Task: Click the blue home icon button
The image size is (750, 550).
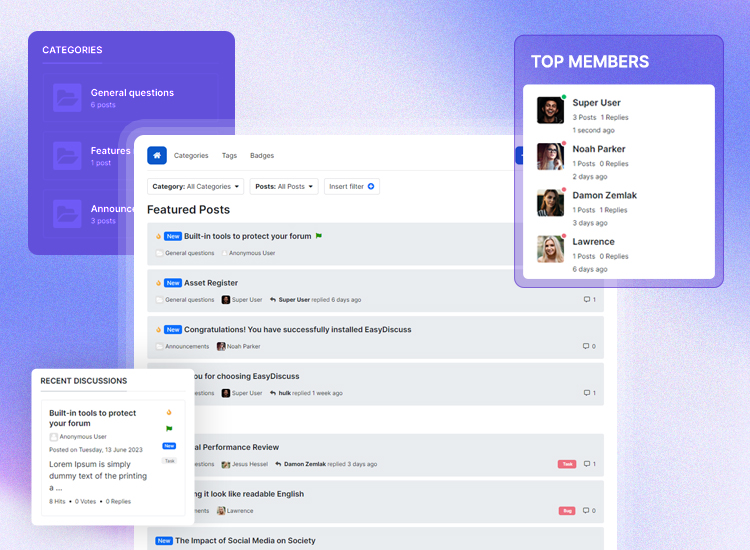Action: pos(157,155)
